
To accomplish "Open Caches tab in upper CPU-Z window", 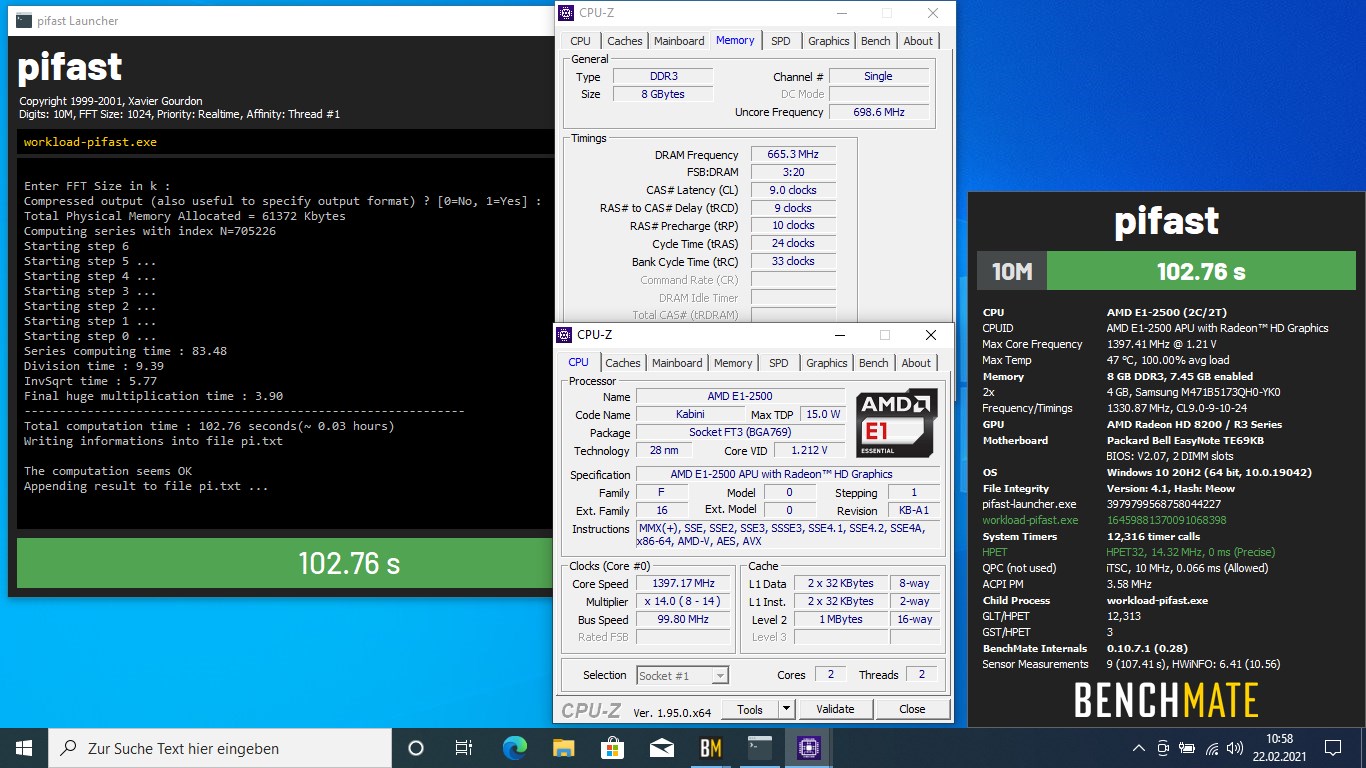I will 625,41.
